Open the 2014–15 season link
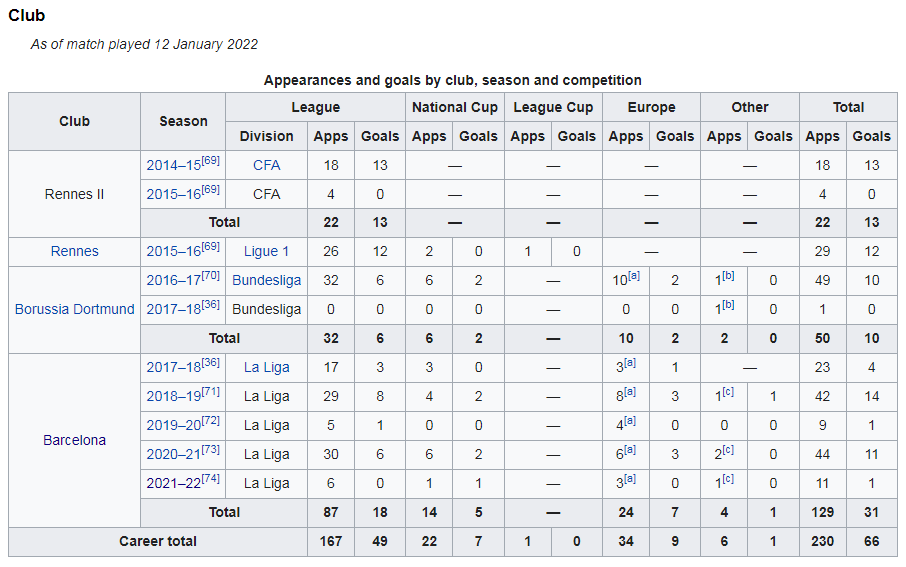 tap(173, 165)
